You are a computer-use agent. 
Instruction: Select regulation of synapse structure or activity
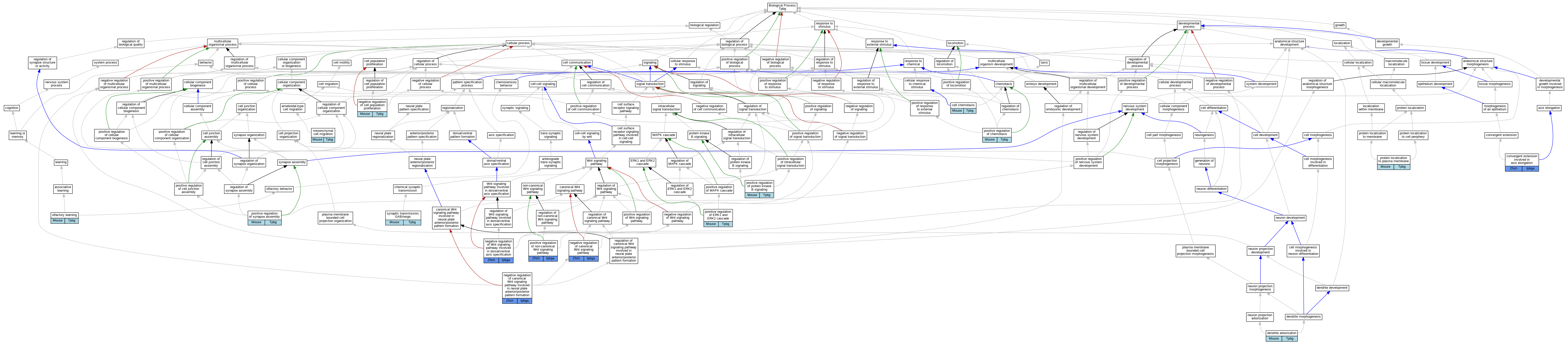click(43, 63)
